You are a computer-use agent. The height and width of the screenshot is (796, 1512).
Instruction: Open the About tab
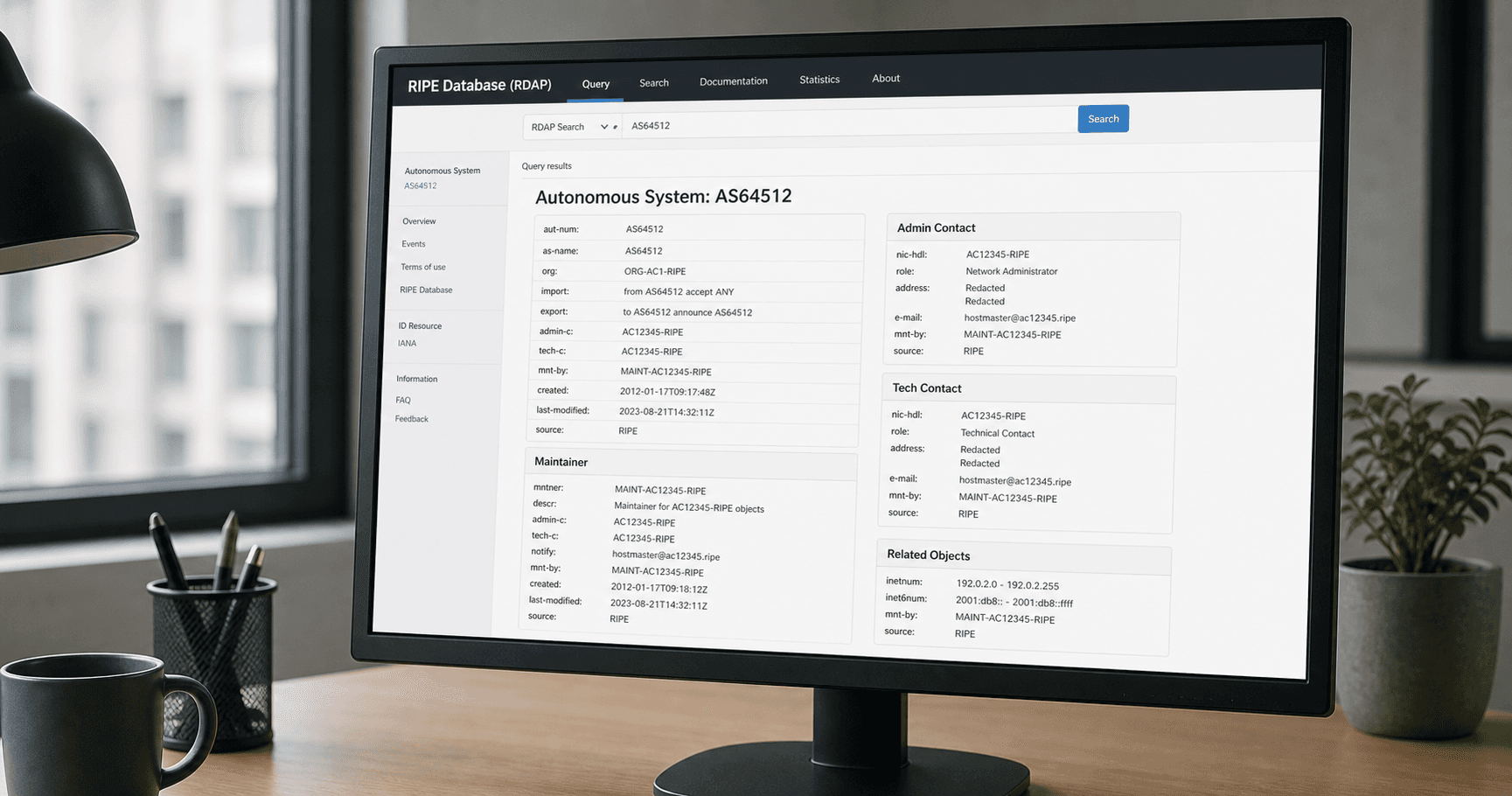tap(886, 79)
